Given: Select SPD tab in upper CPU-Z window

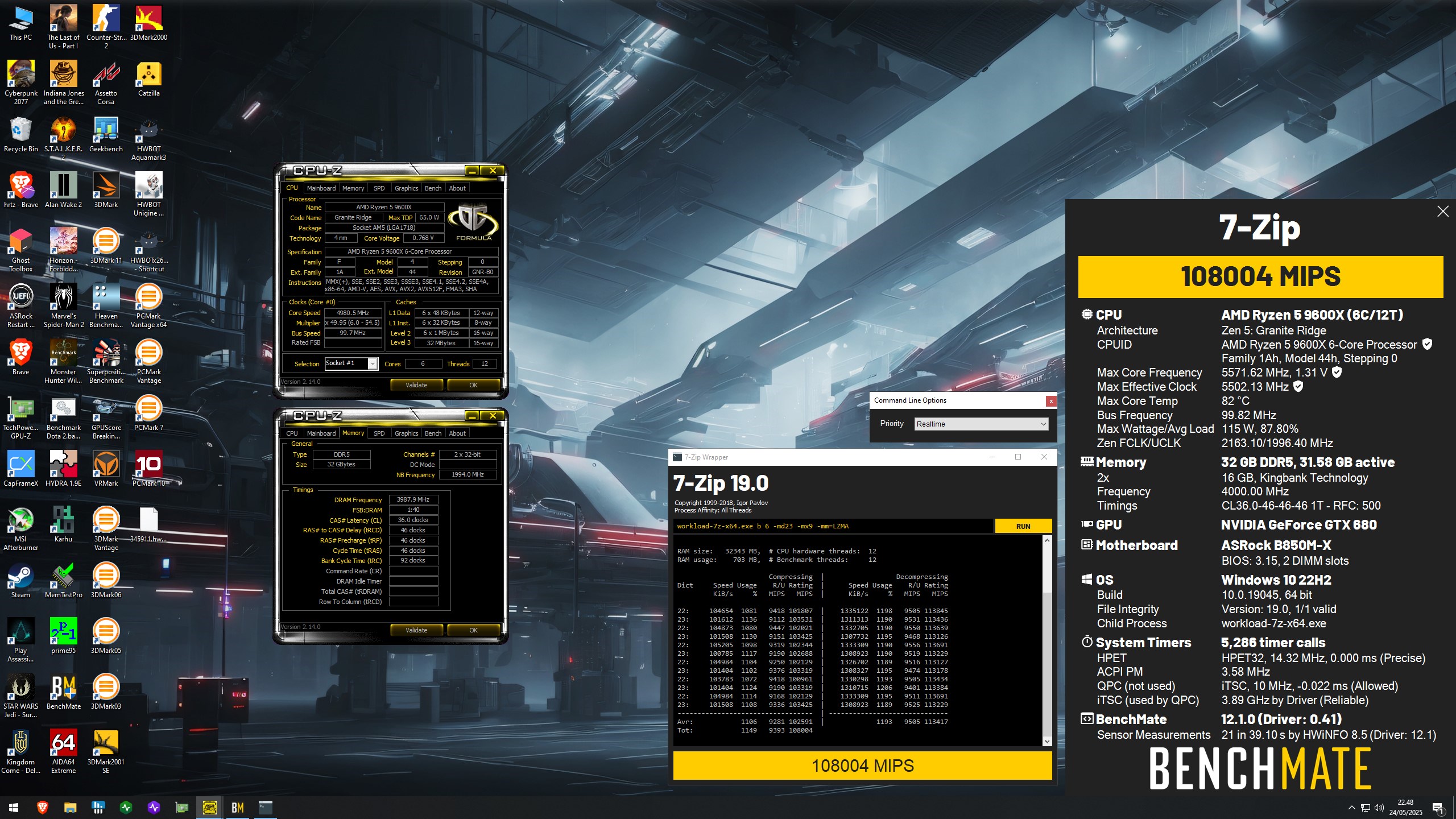Looking at the screenshot, I should pyautogui.click(x=379, y=188).
